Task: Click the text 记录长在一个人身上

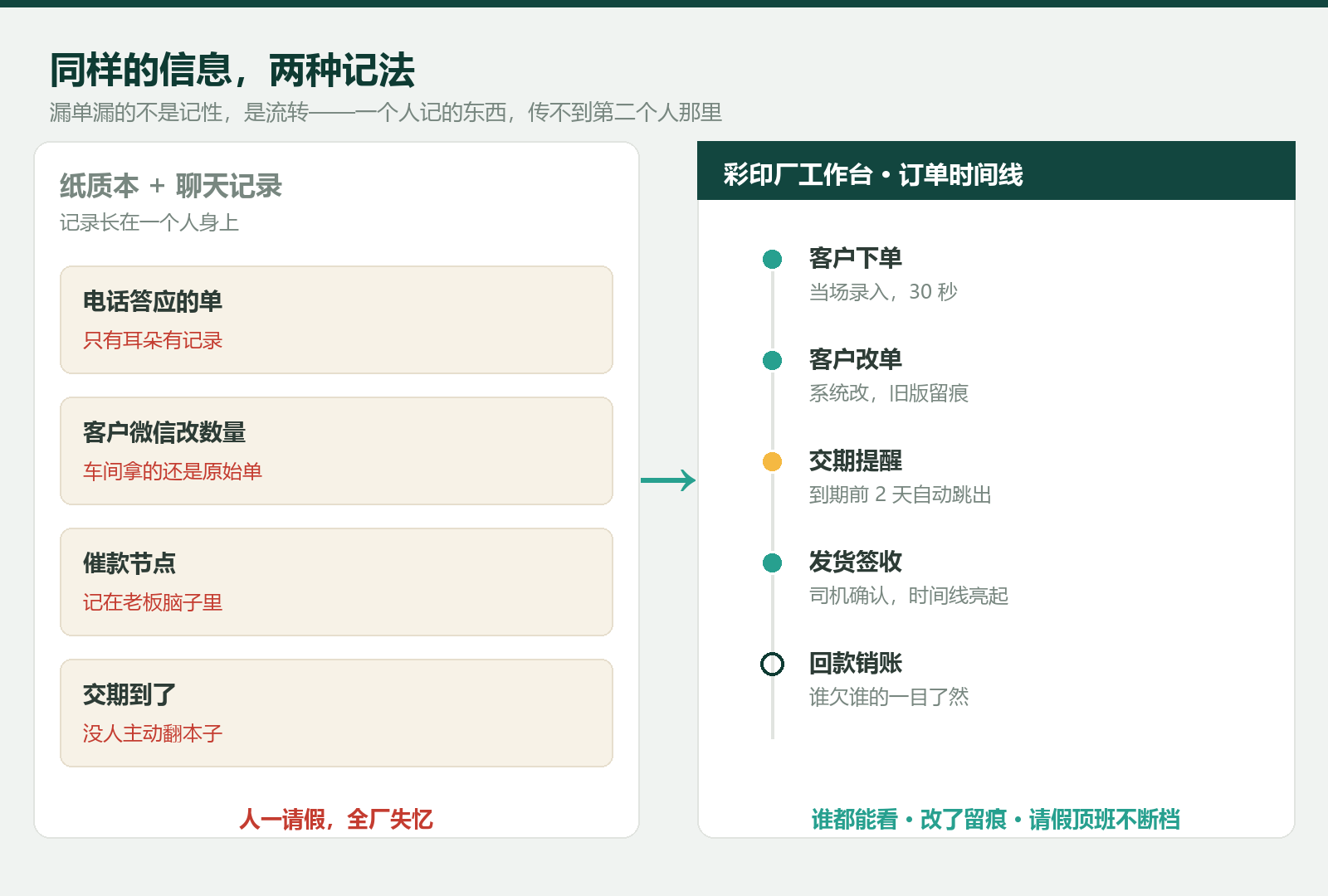Action: pyautogui.click(x=149, y=222)
